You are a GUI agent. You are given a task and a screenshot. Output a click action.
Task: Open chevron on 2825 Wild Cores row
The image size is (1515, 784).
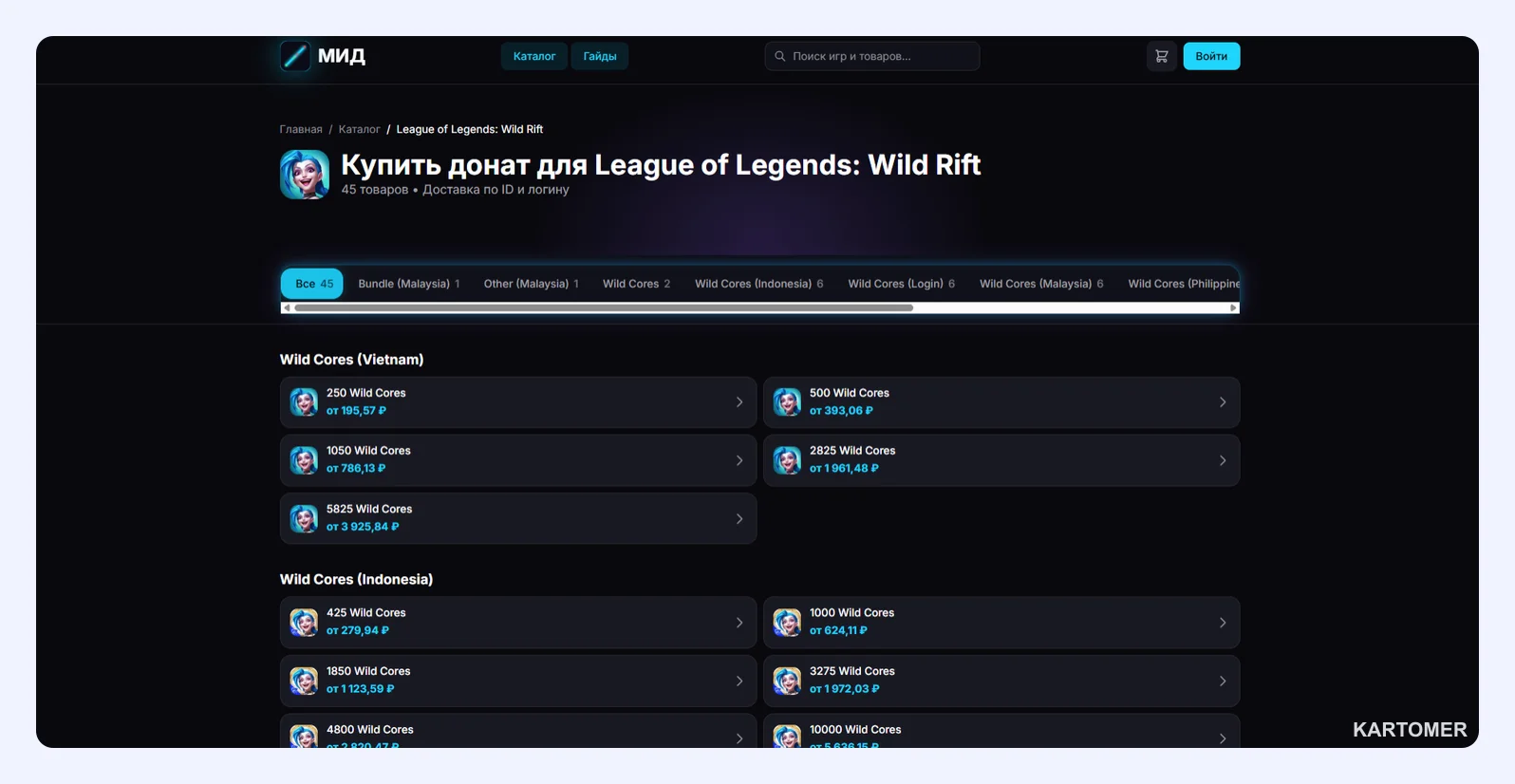click(x=1223, y=460)
